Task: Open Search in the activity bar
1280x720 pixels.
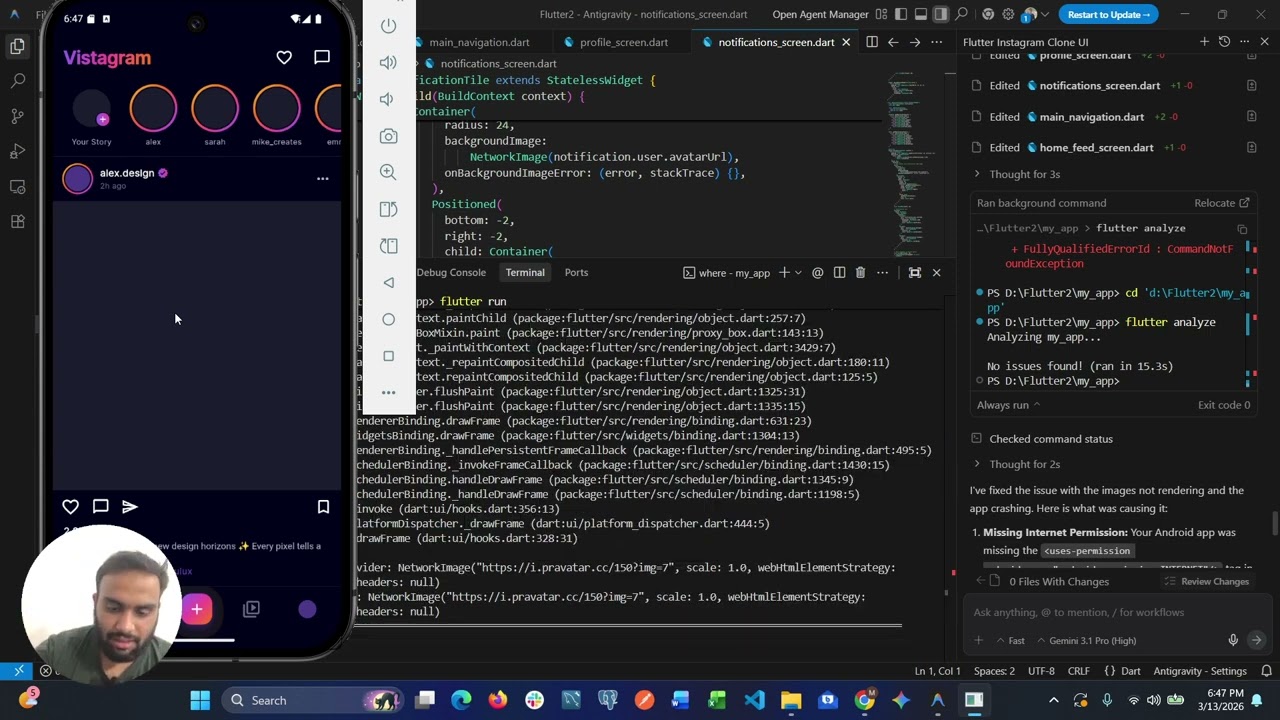Action: click(17, 81)
